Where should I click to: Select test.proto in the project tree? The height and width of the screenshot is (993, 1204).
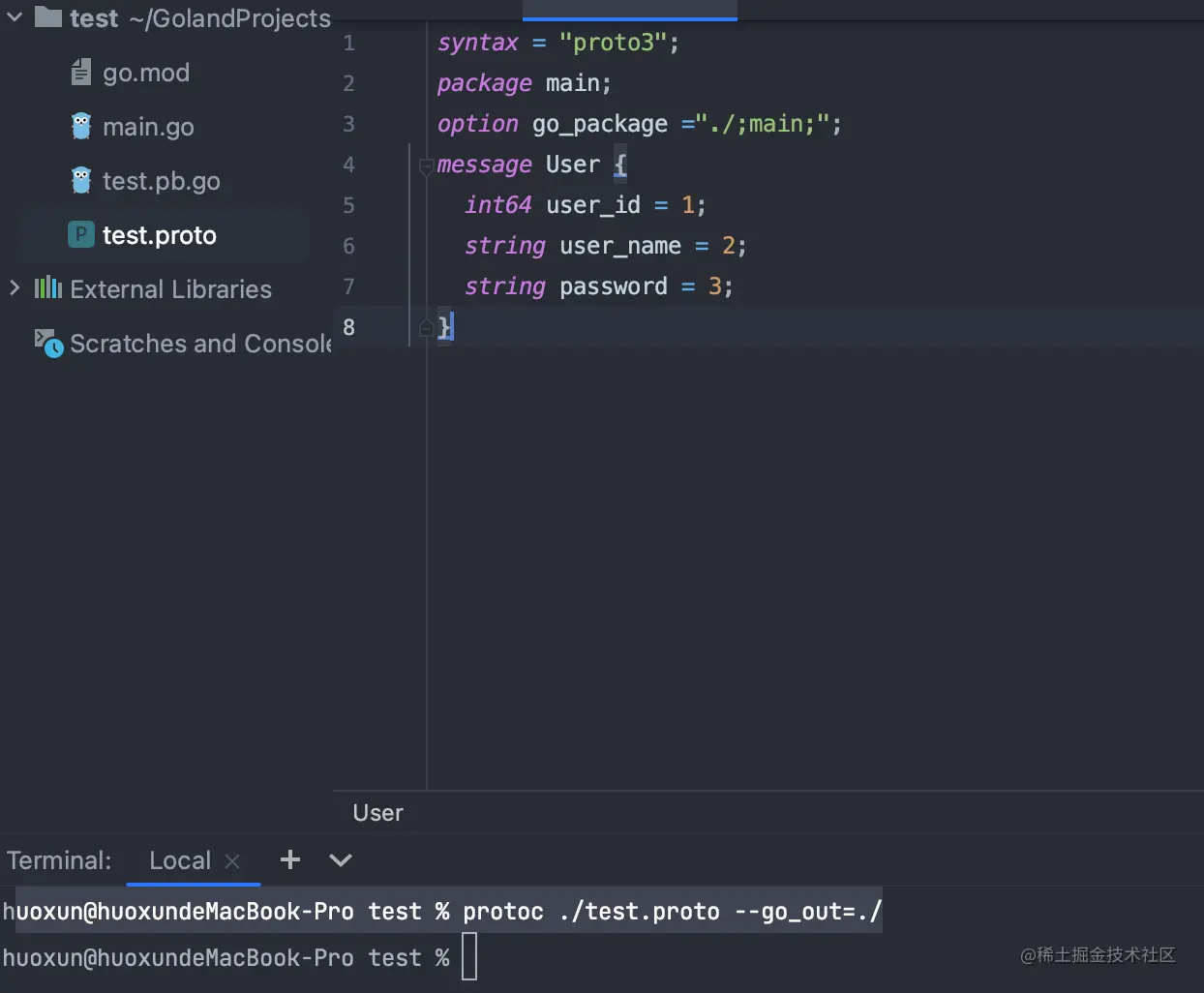(160, 235)
